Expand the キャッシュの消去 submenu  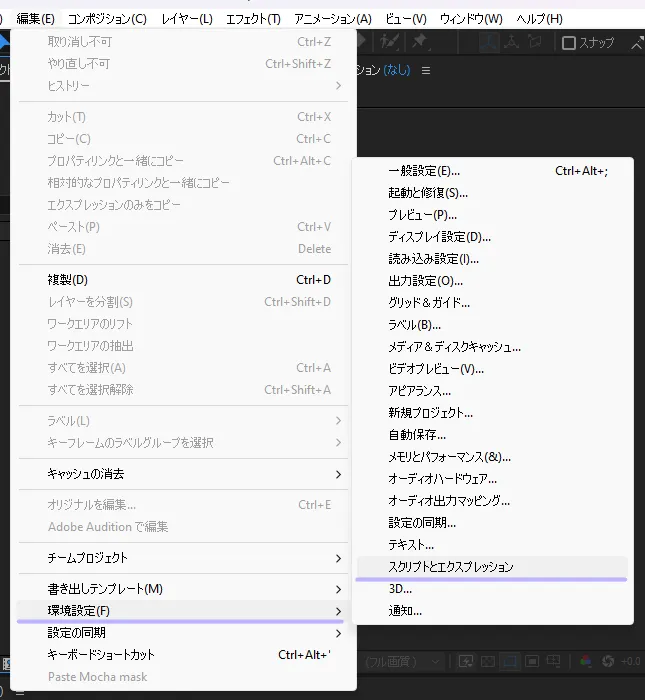[x=183, y=474]
